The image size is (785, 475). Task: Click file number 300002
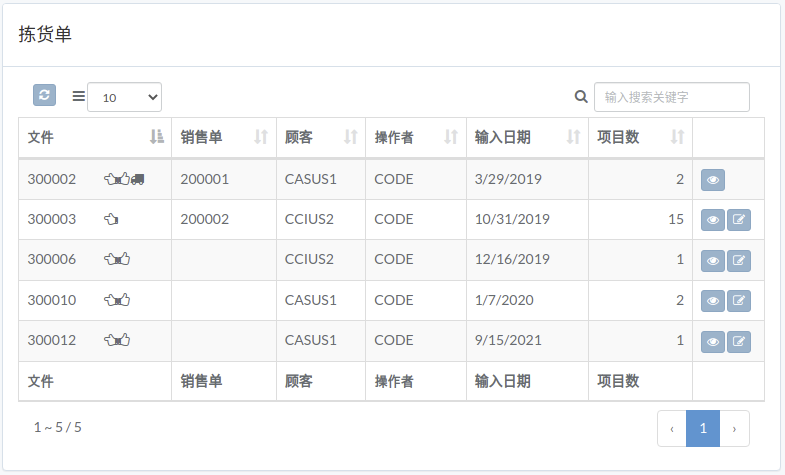coord(52,179)
